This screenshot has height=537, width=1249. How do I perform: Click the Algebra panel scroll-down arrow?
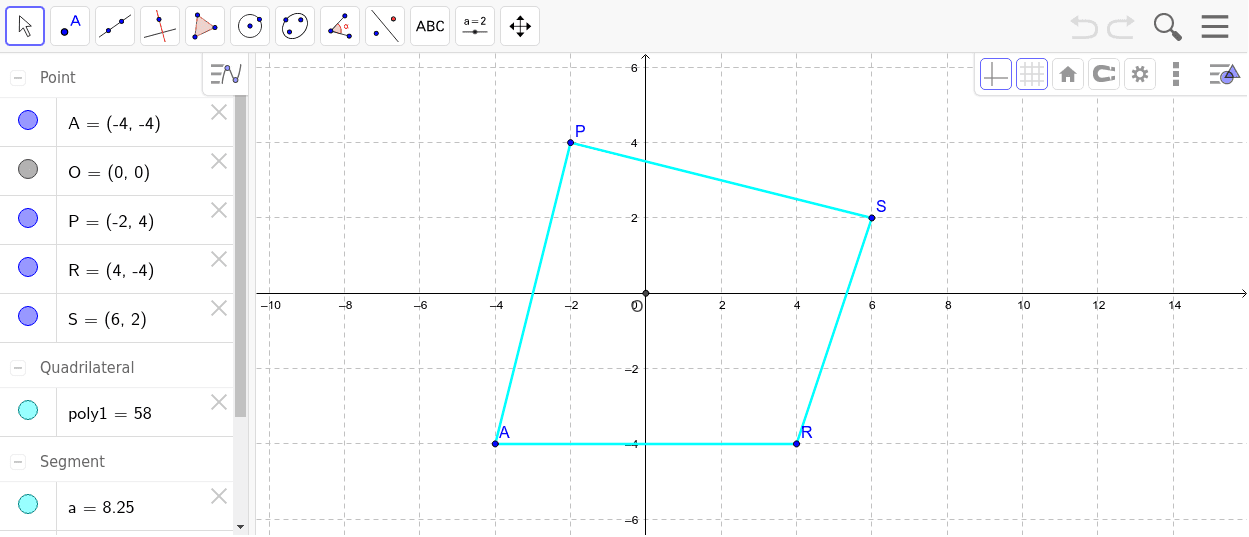[x=240, y=525]
